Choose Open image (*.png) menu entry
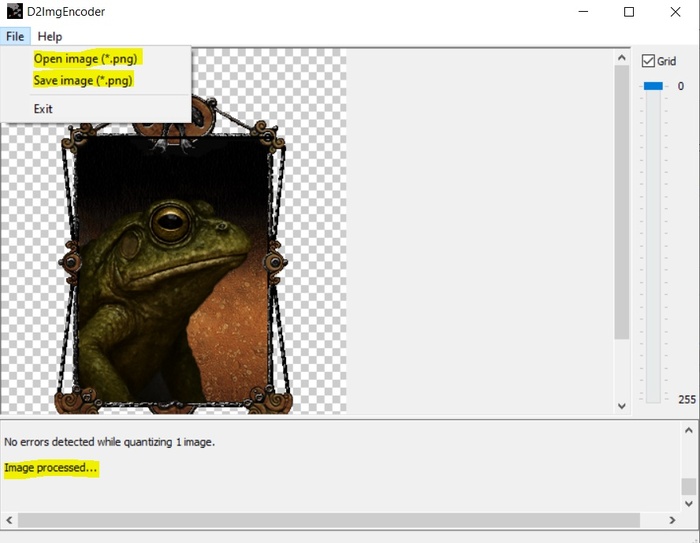700x543 pixels. tap(85, 59)
